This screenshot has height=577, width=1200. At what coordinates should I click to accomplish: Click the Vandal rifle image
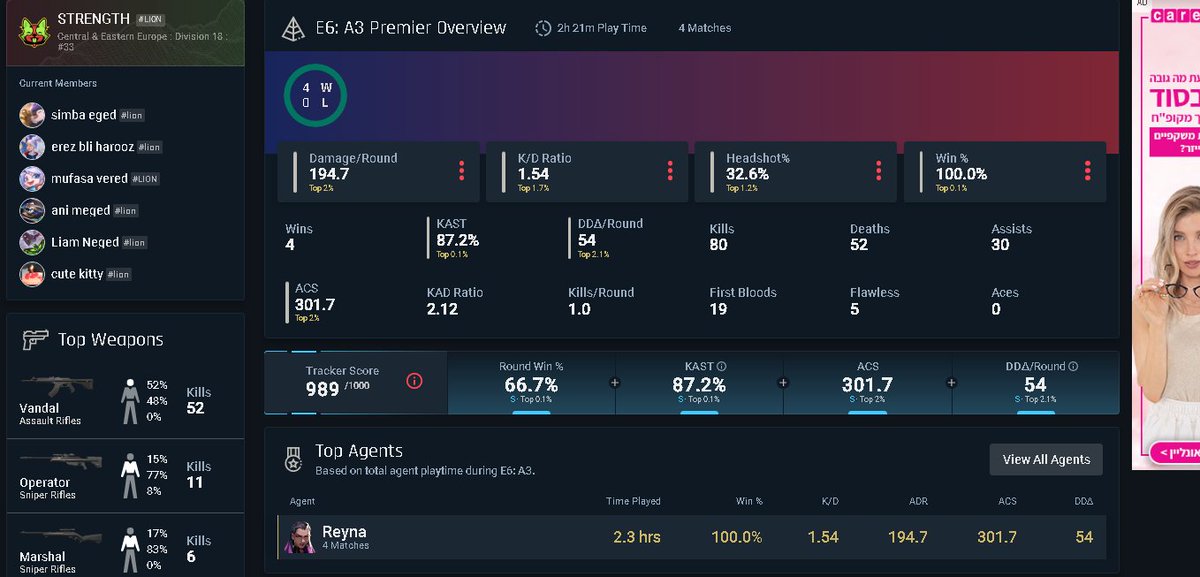tap(57, 386)
